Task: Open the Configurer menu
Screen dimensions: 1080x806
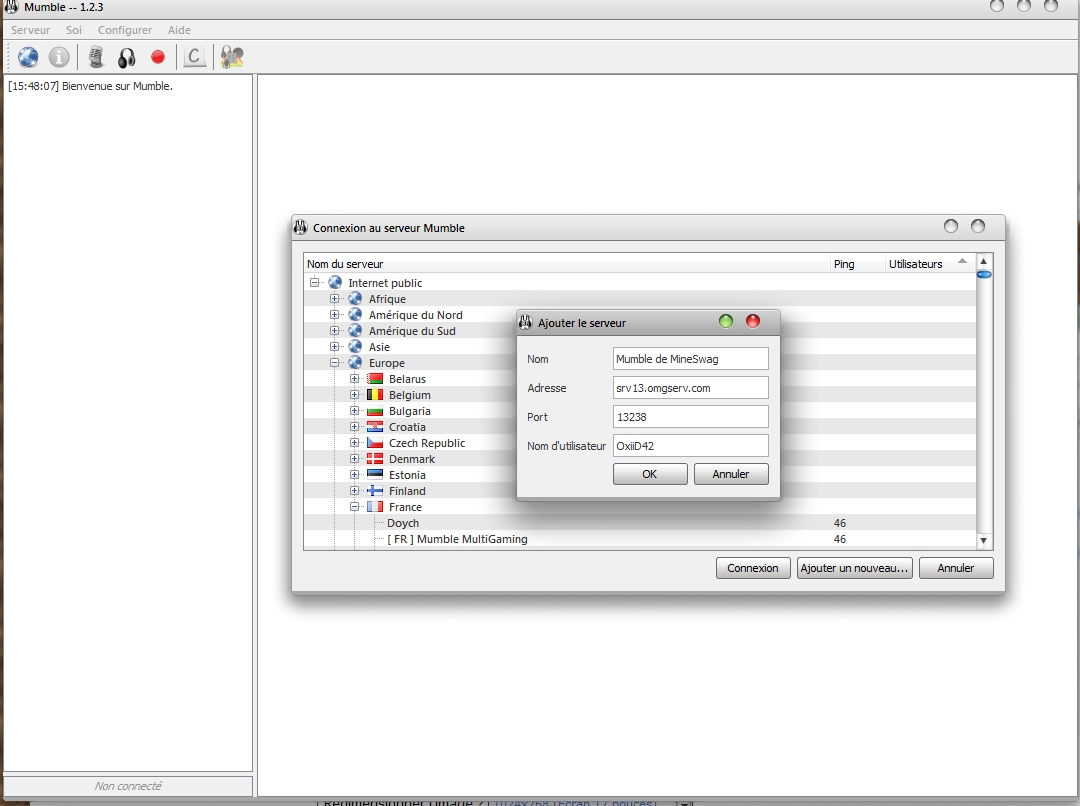Action: [x=125, y=30]
